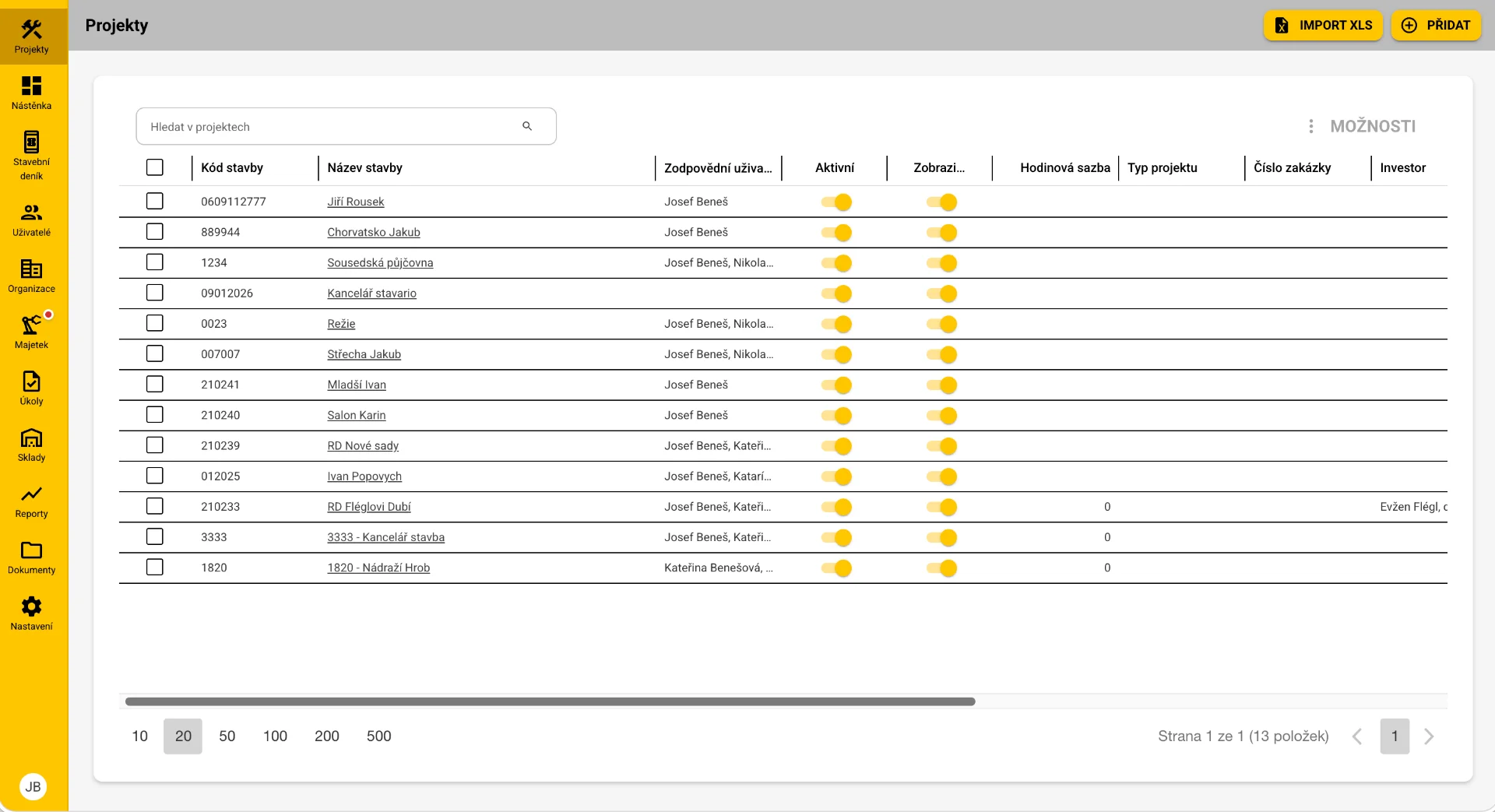
Task: Open the Úkoly tasks section
Action: point(32,388)
